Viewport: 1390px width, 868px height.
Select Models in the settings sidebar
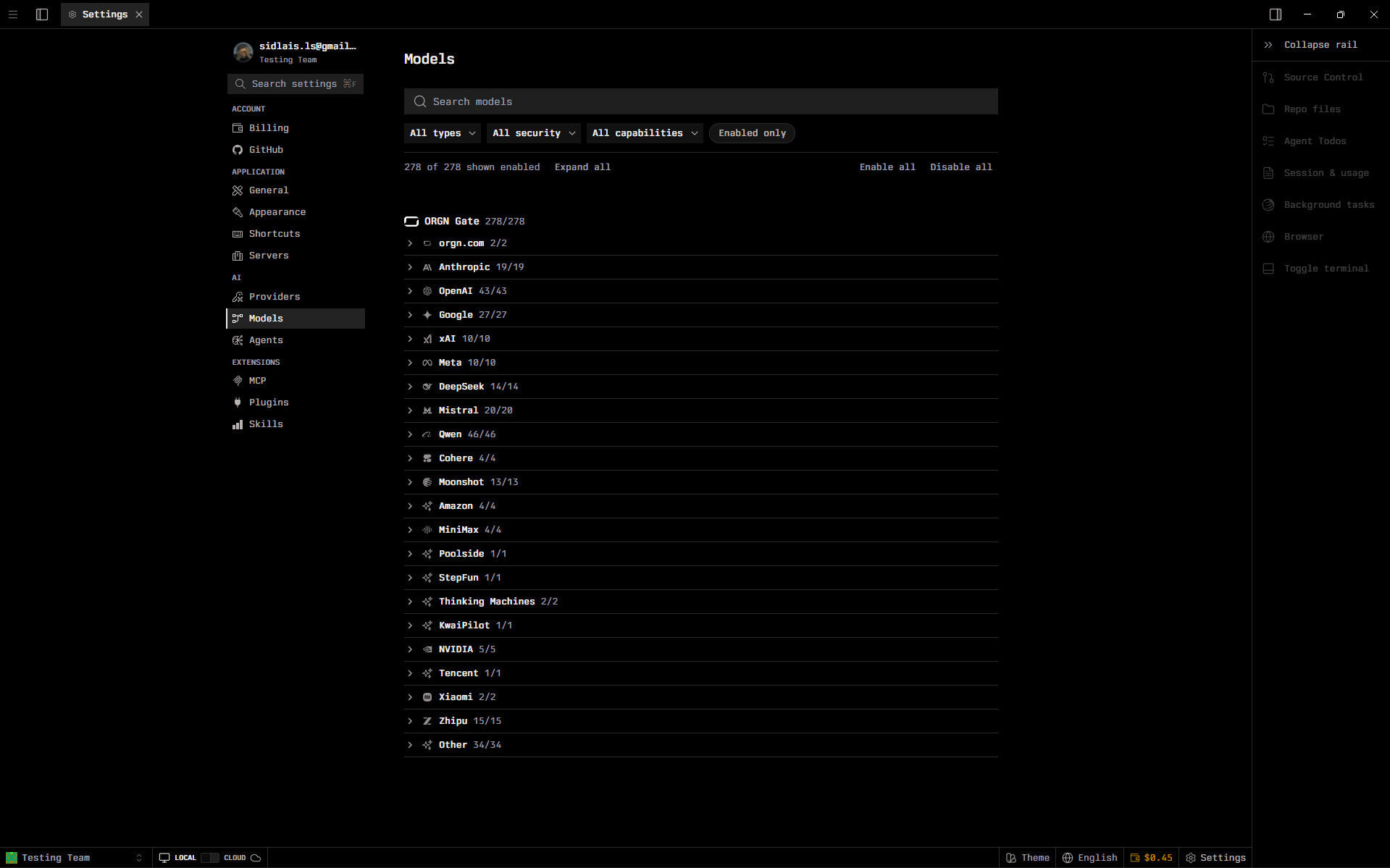click(296, 319)
